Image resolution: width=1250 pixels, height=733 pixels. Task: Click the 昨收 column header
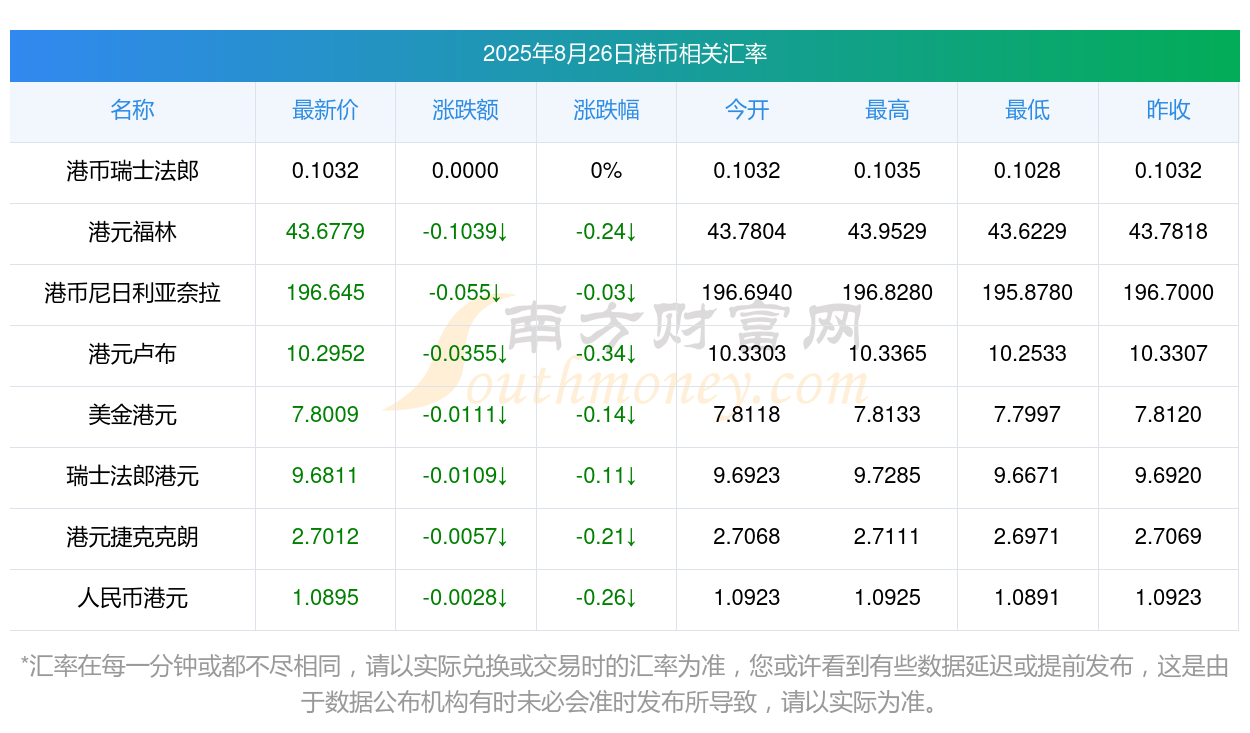pos(1168,110)
